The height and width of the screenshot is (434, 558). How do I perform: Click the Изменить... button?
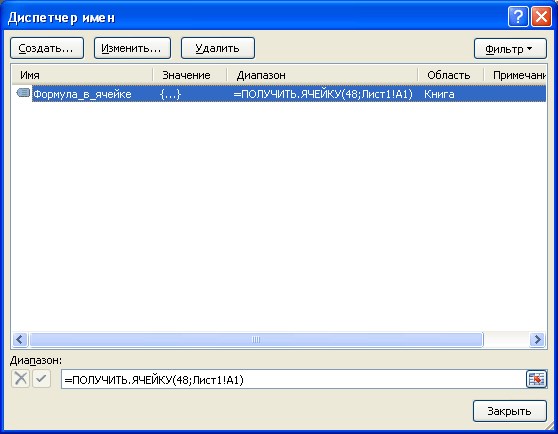(132, 48)
